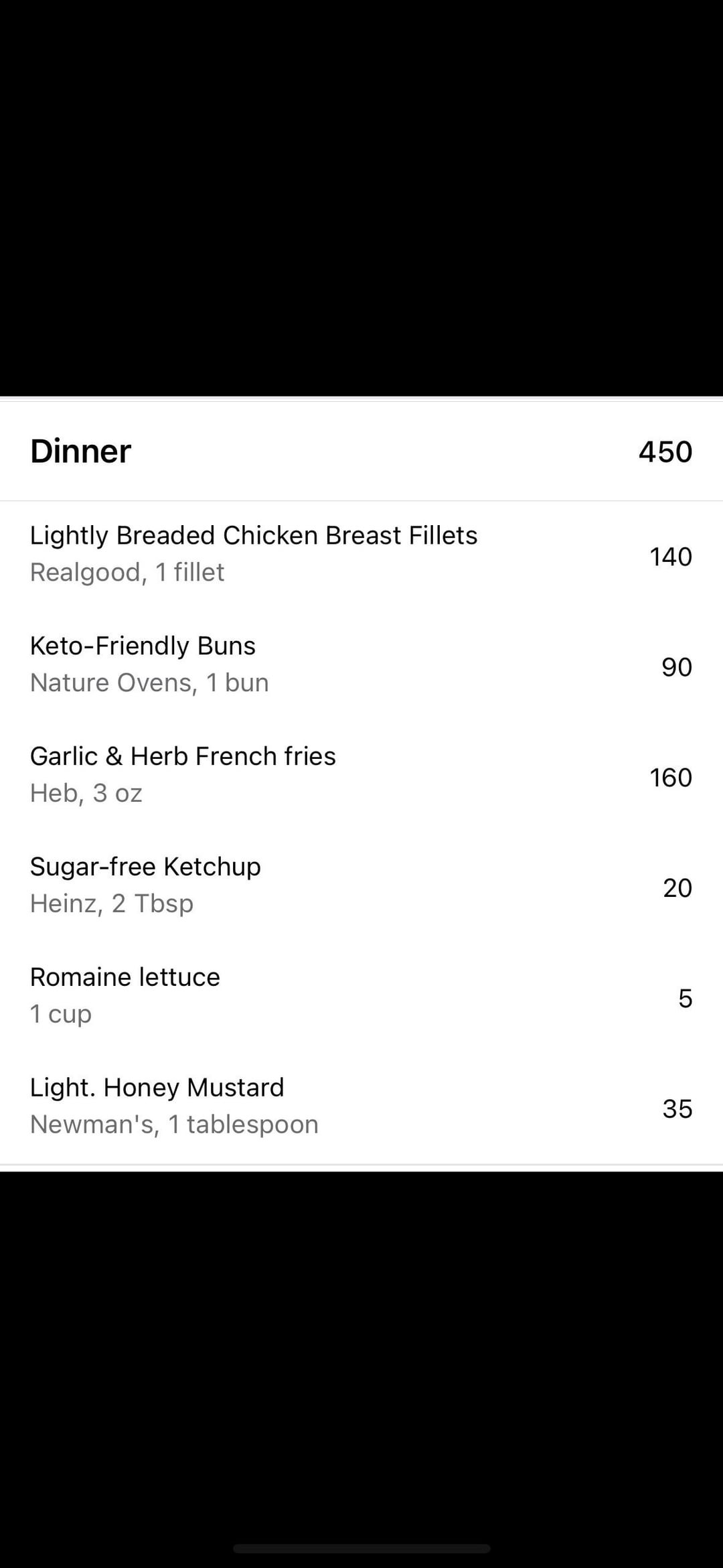This screenshot has width=723, height=1568.
Task: Tap the home indicator bar
Action: [361, 1549]
